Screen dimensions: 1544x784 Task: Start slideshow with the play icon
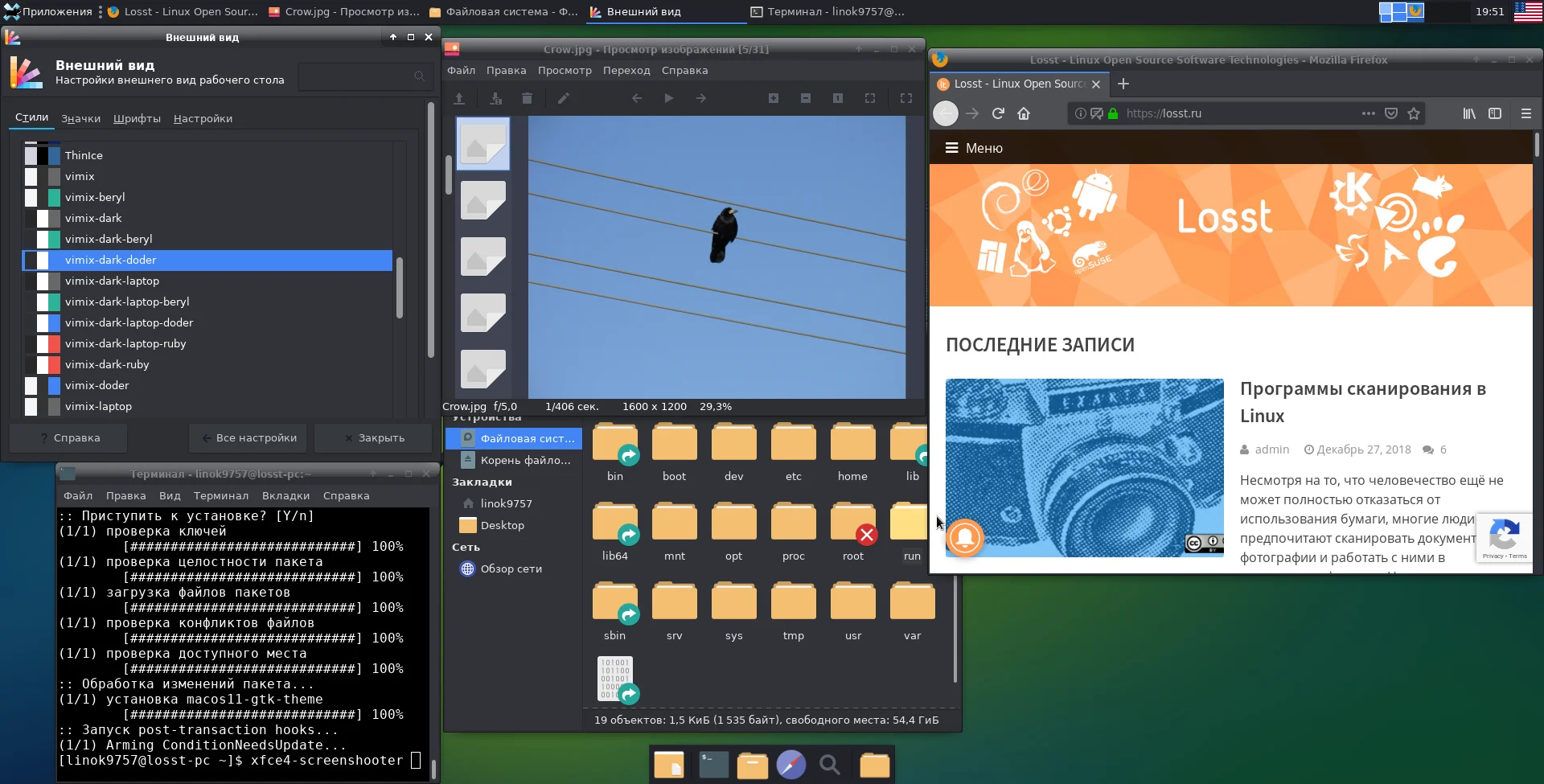(668, 98)
